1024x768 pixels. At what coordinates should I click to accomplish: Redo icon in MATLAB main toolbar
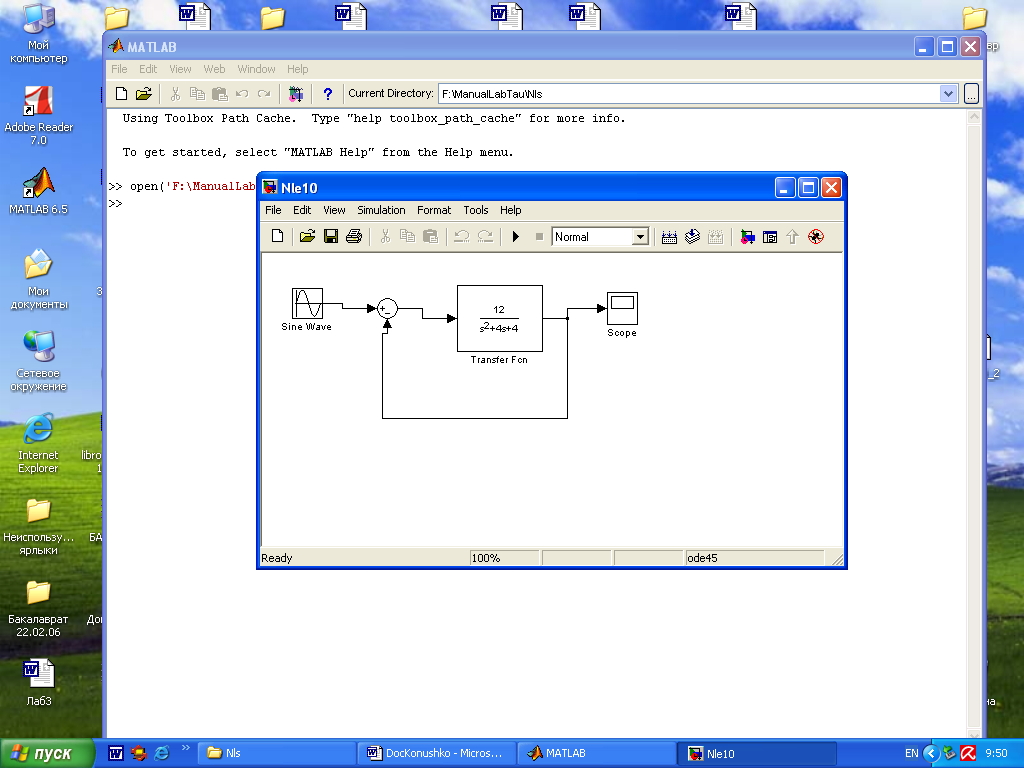click(x=264, y=93)
